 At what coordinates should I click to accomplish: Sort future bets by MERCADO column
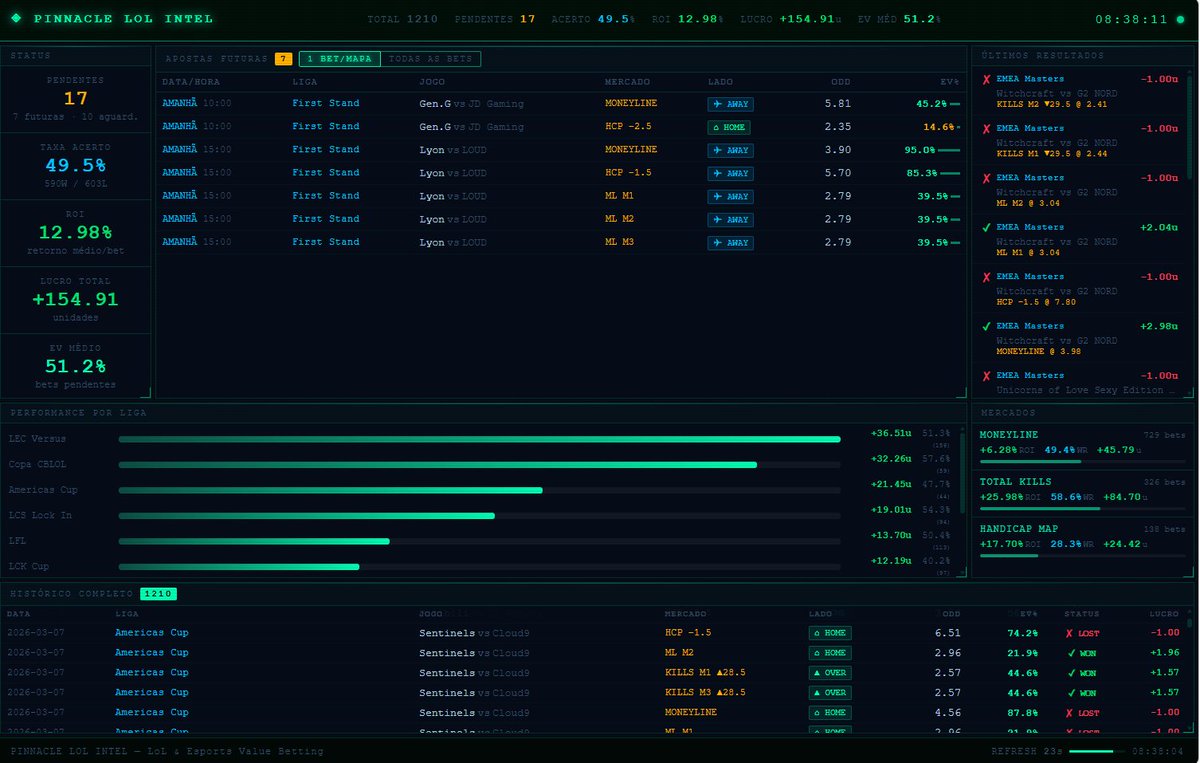point(626,81)
